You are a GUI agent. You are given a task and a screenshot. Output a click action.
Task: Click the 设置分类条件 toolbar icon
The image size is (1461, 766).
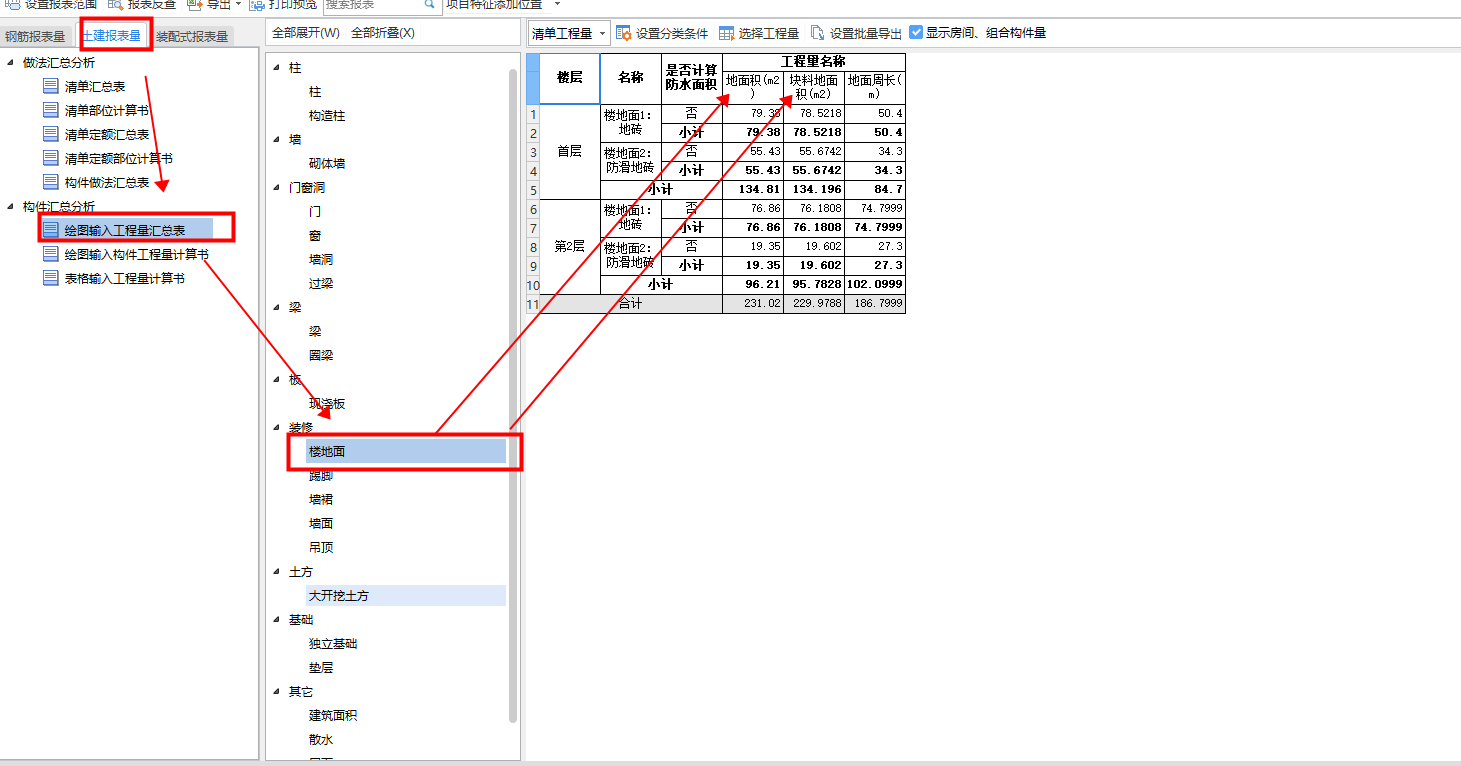tap(624, 33)
